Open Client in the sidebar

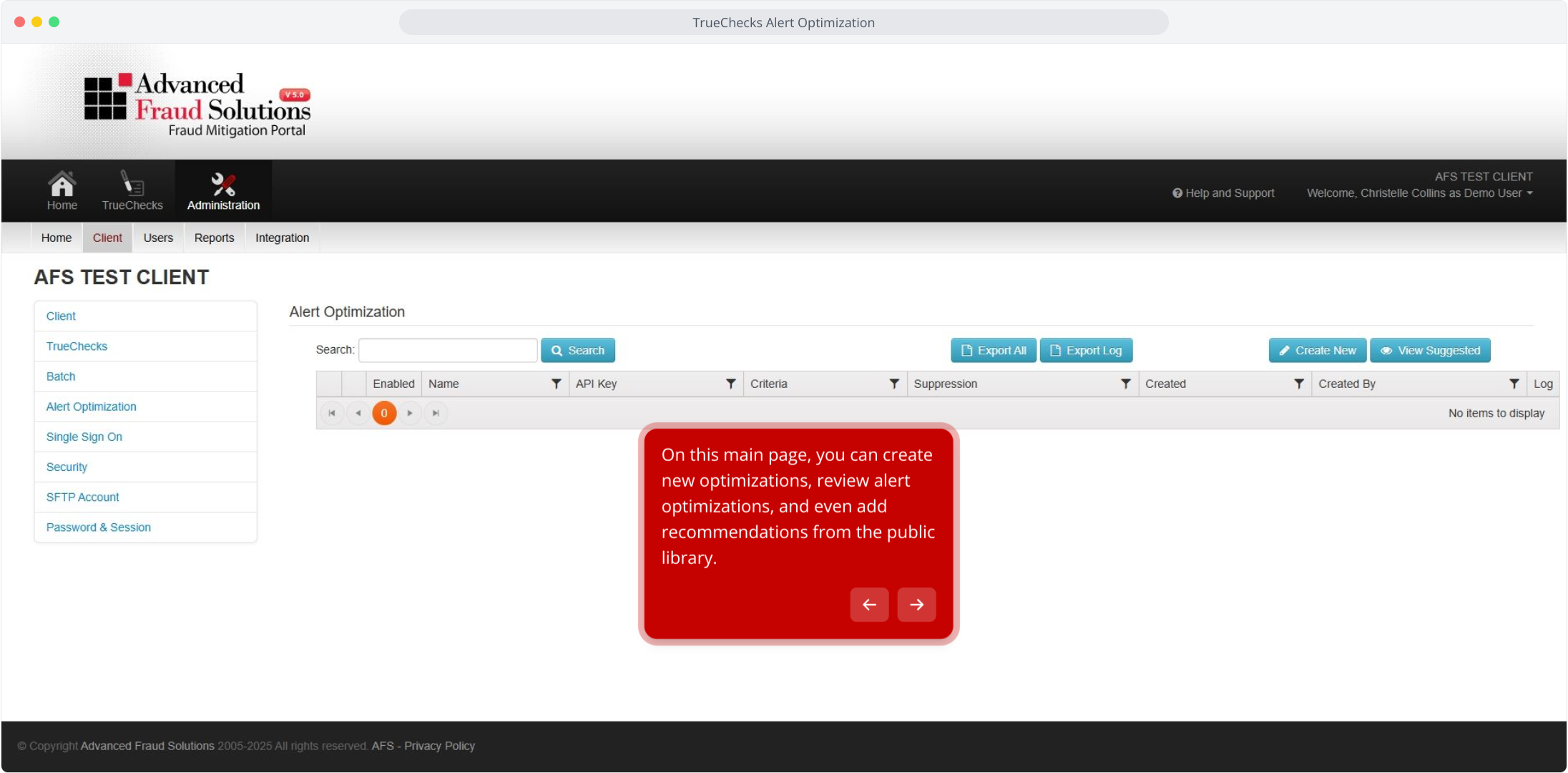[145, 316]
